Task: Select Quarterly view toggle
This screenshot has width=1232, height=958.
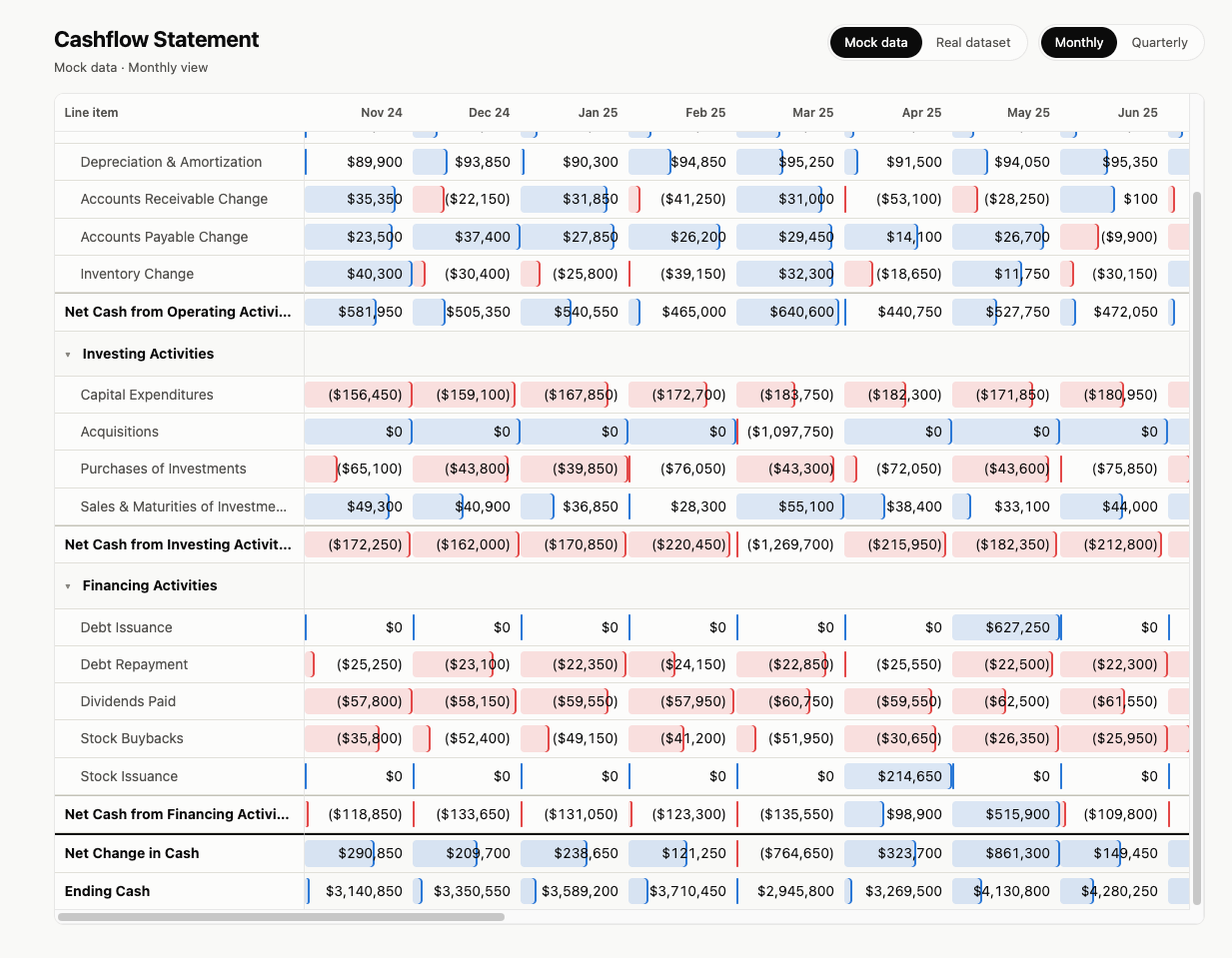Action: (x=1159, y=42)
